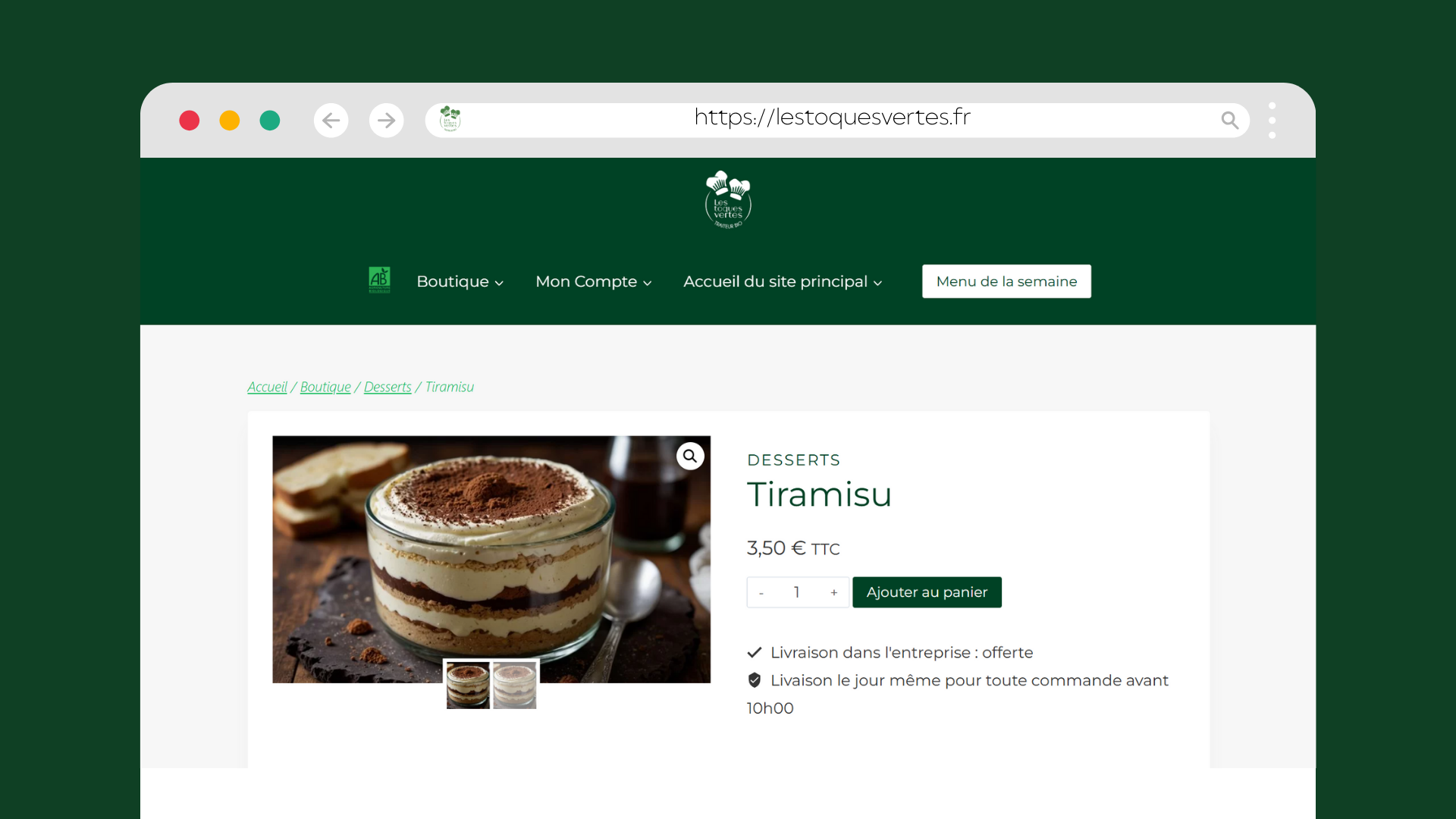Increase quantity with plus button
The width and height of the screenshot is (1456, 819).
834,592
